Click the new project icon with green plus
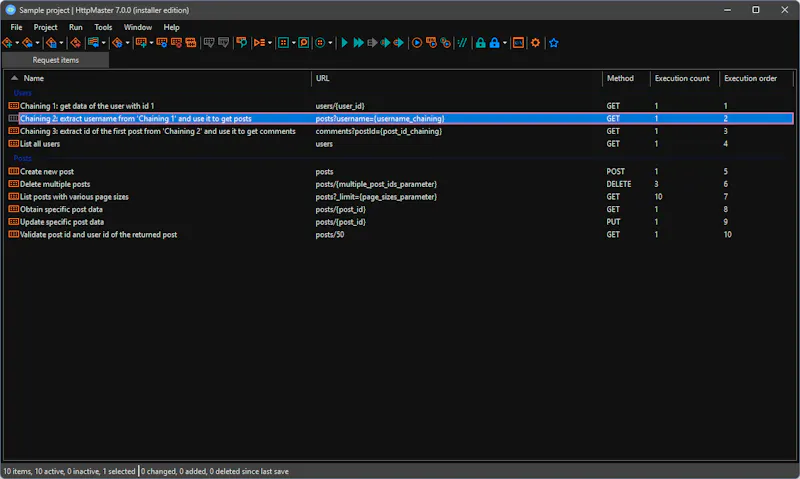Screen dimensions: 800x479 8,43
